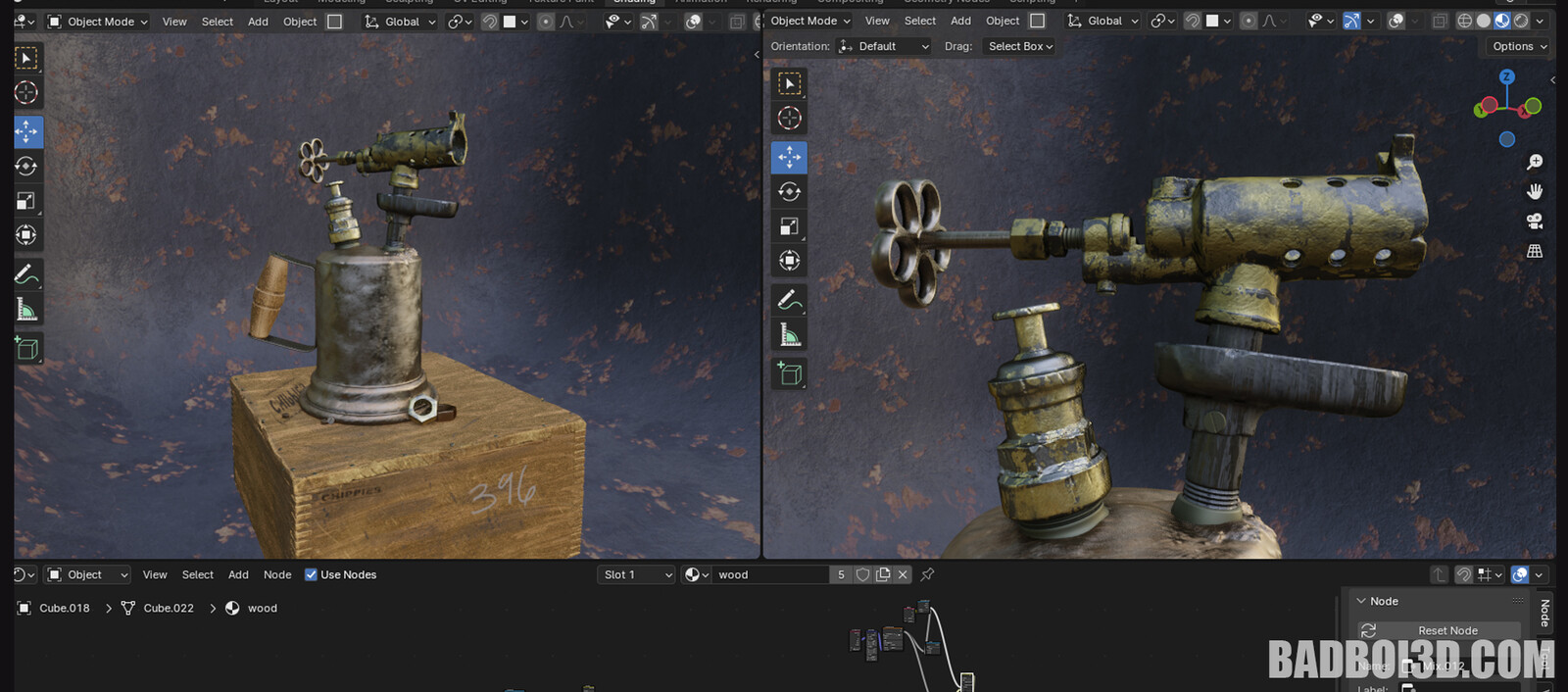Open the Slot 1 dropdown

pyautogui.click(x=637, y=574)
